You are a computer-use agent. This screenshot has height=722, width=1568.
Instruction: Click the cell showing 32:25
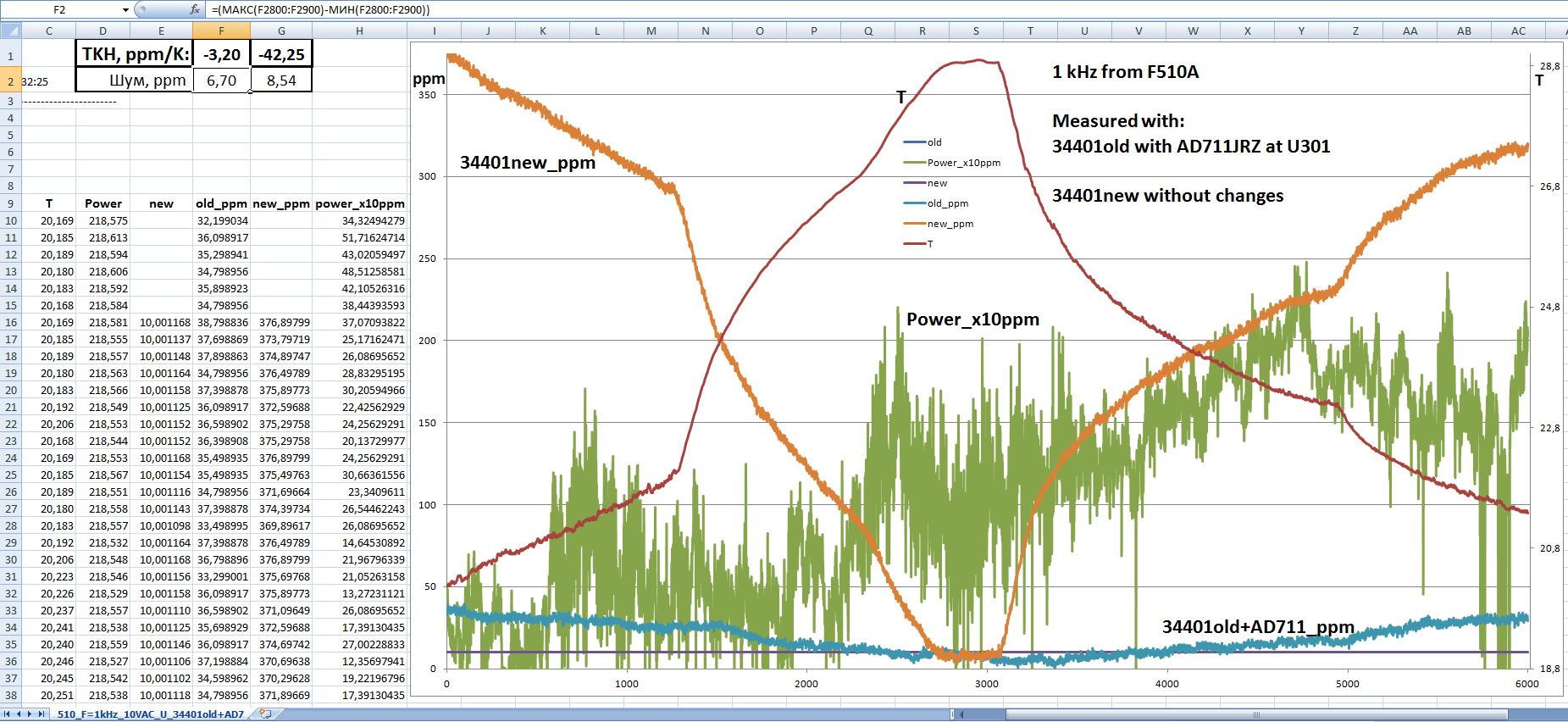[49, 81]
